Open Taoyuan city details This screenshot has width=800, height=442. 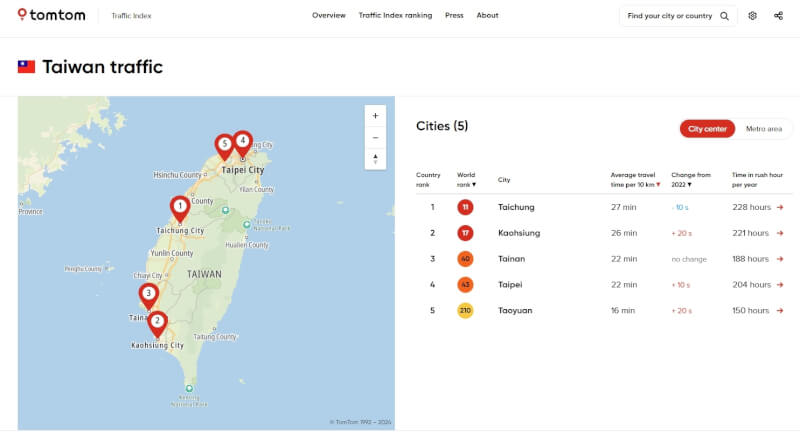(x=515, y=310)
